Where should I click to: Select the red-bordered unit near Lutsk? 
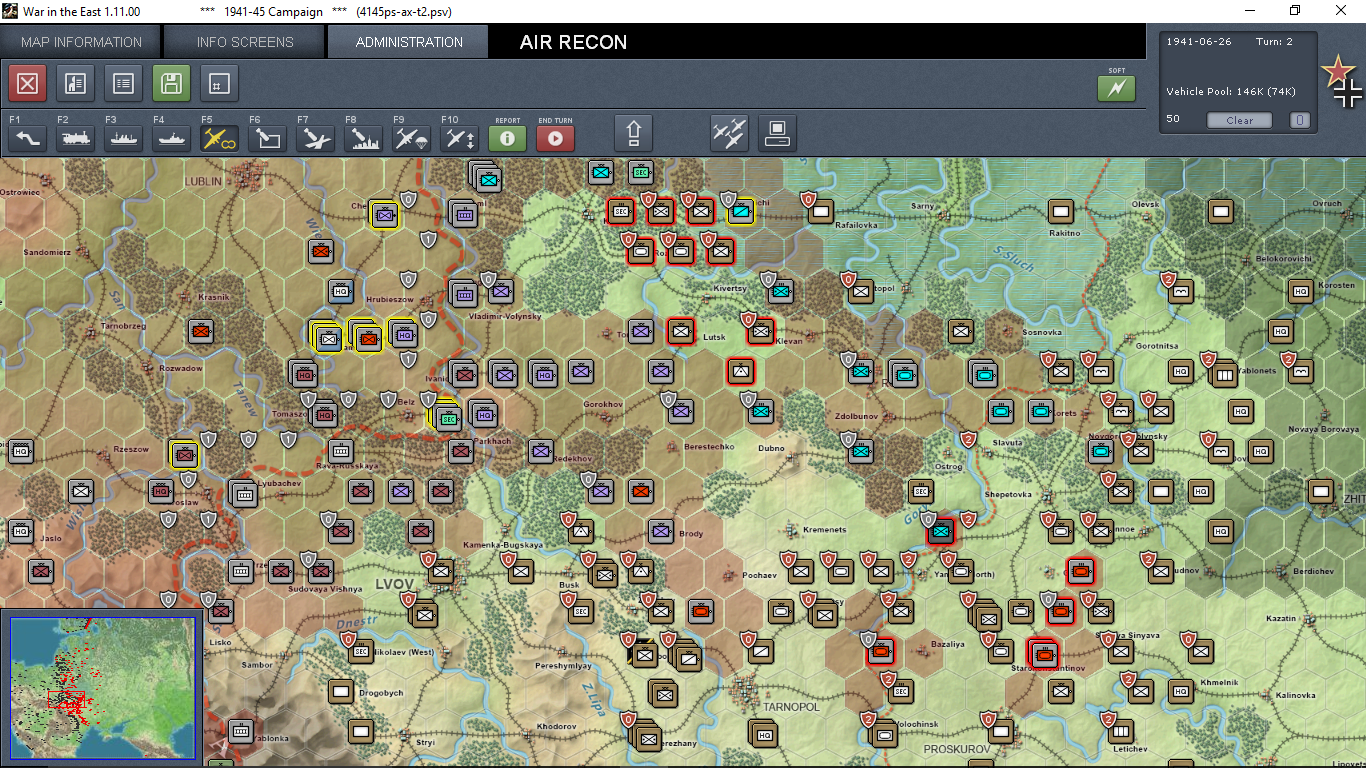click(681, 331)
